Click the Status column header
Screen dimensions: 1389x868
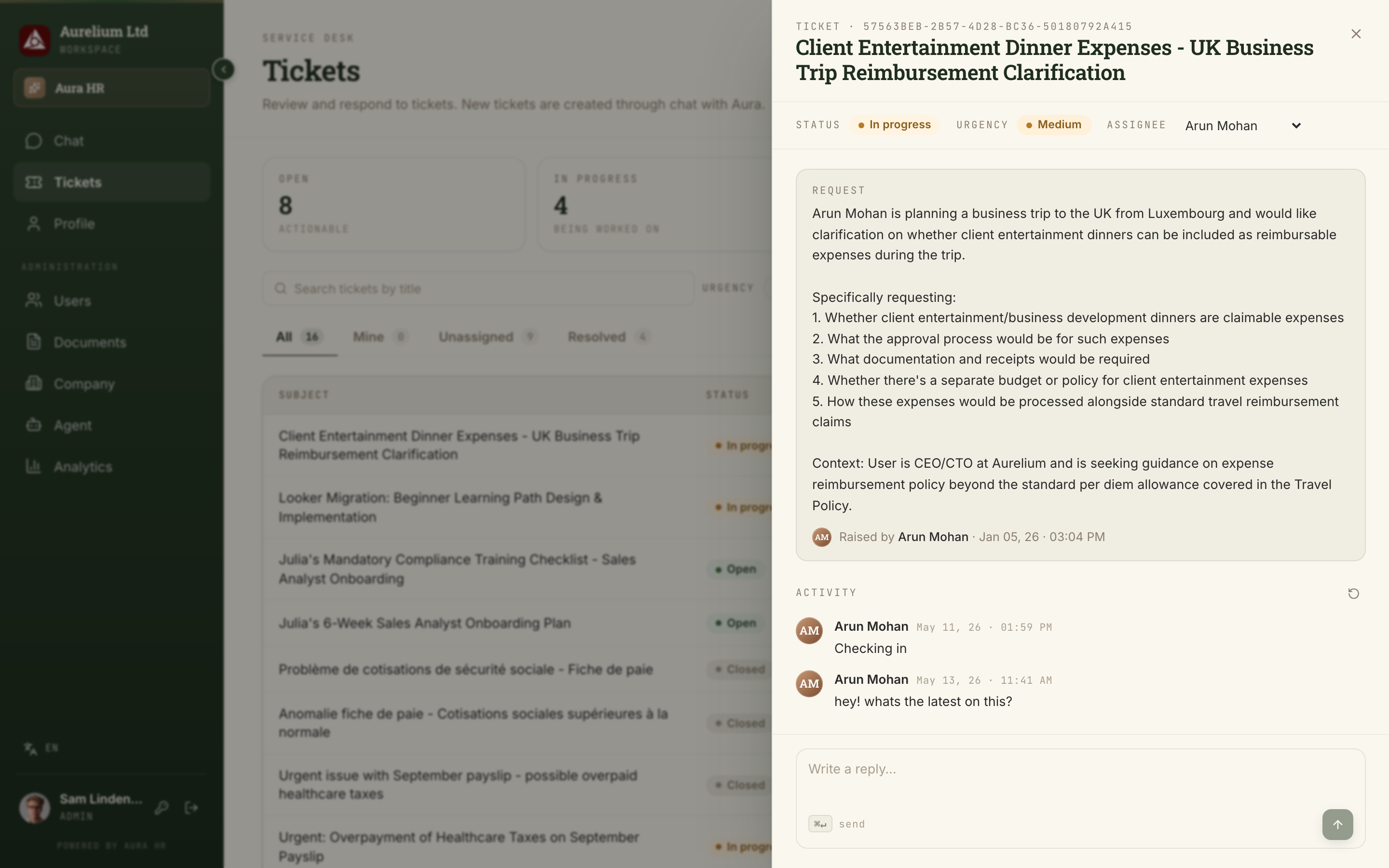(727, 395)
